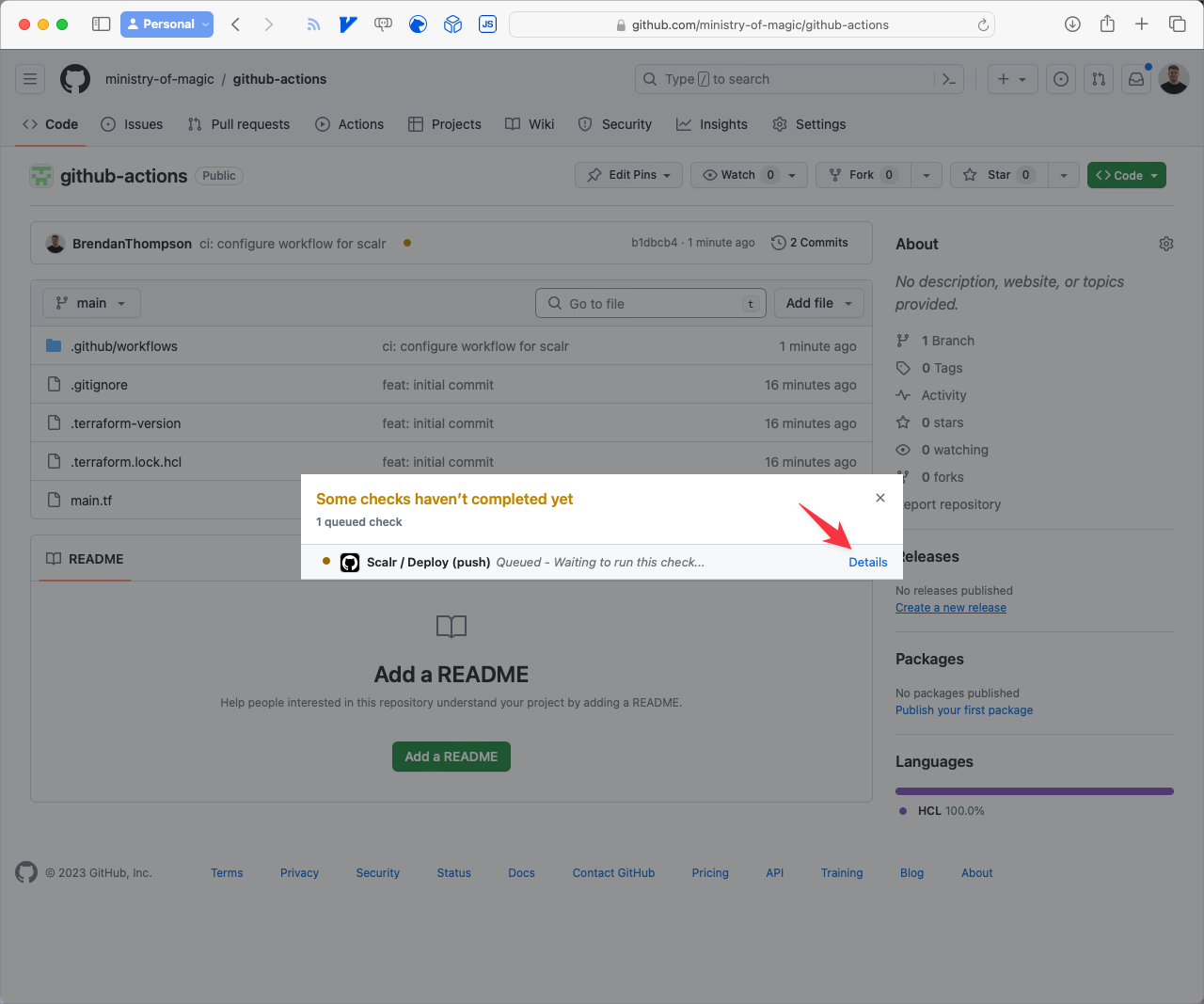Open the Activity link in About
The width and height of the screenshot is (1204, 1004).
pos(943,395)
